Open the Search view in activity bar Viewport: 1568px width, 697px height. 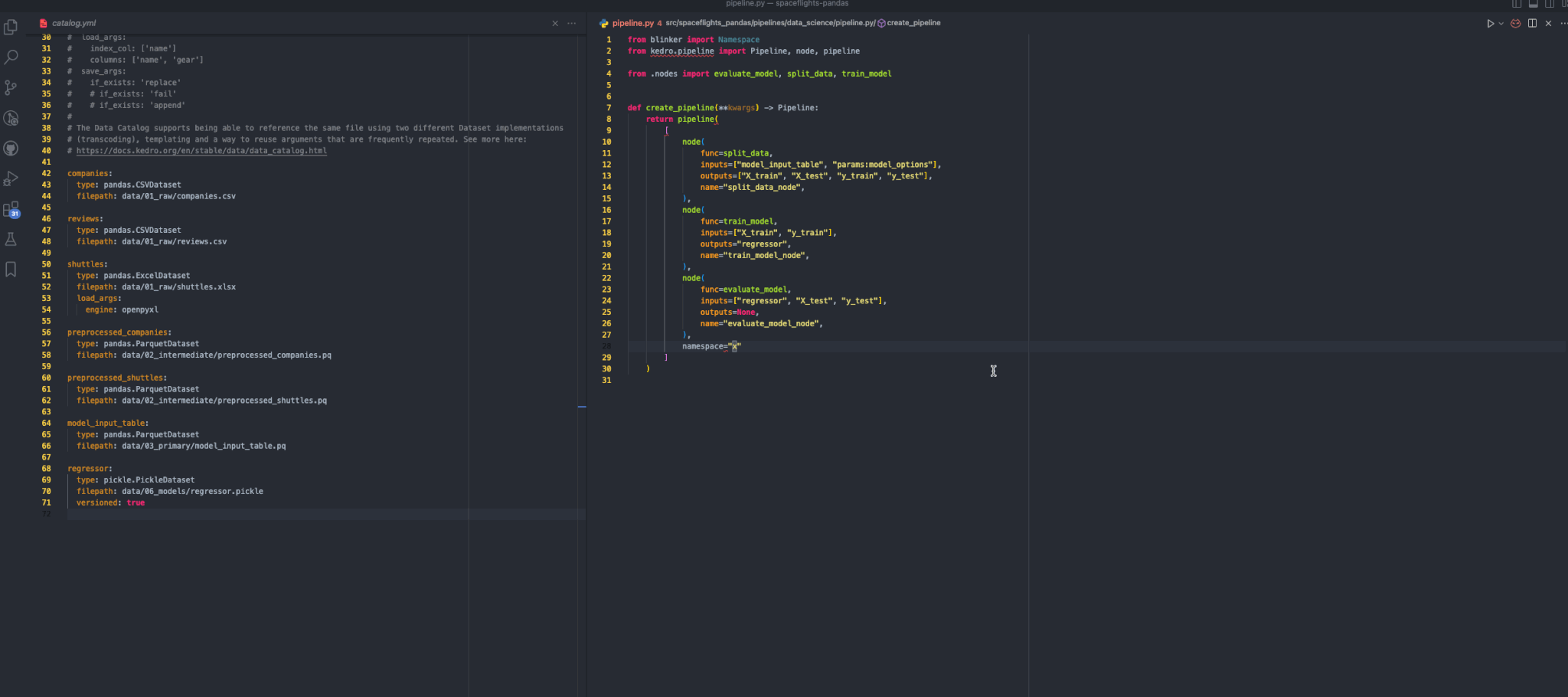11,57
